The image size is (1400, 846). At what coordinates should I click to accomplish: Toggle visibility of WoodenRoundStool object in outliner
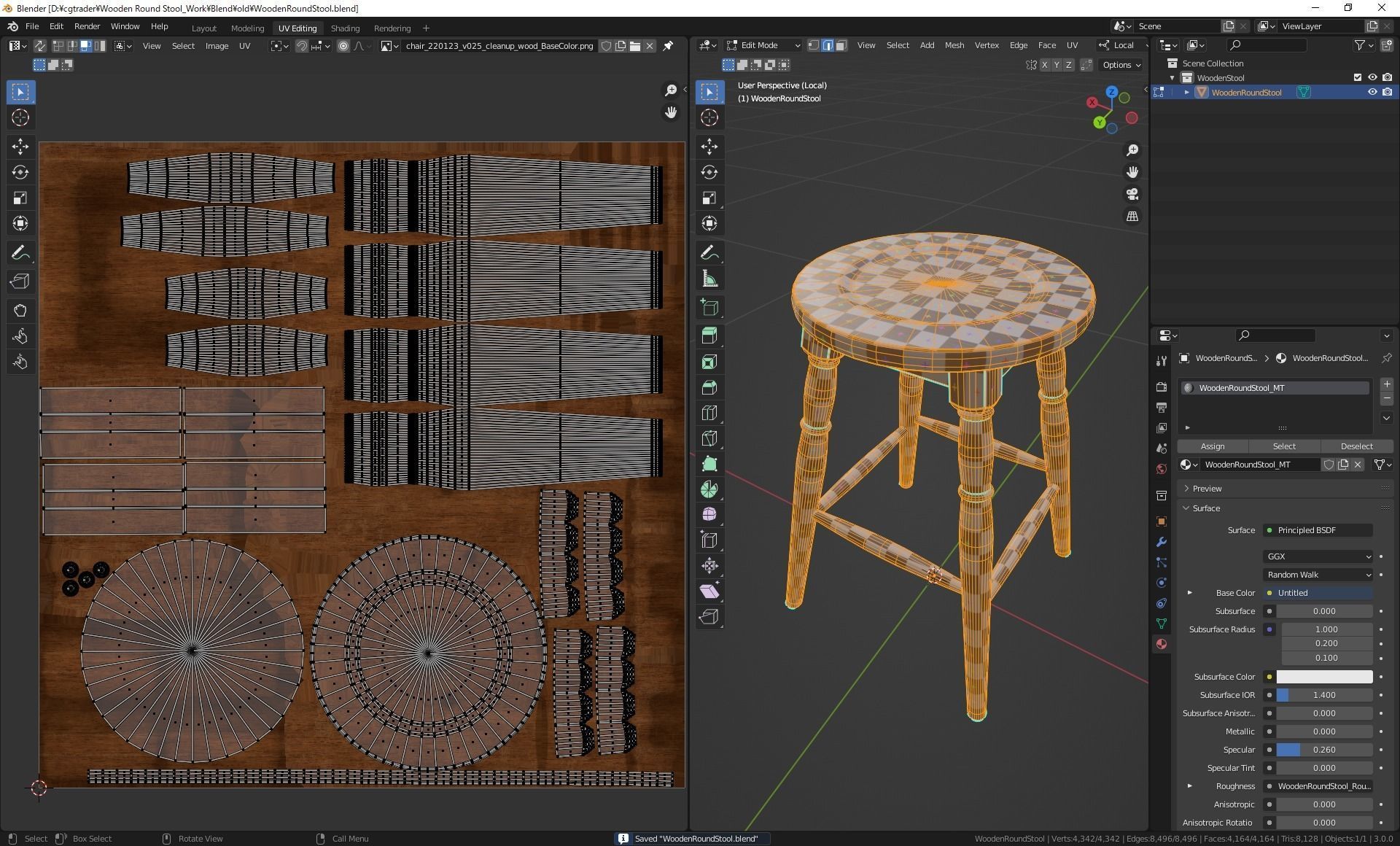1372,93
